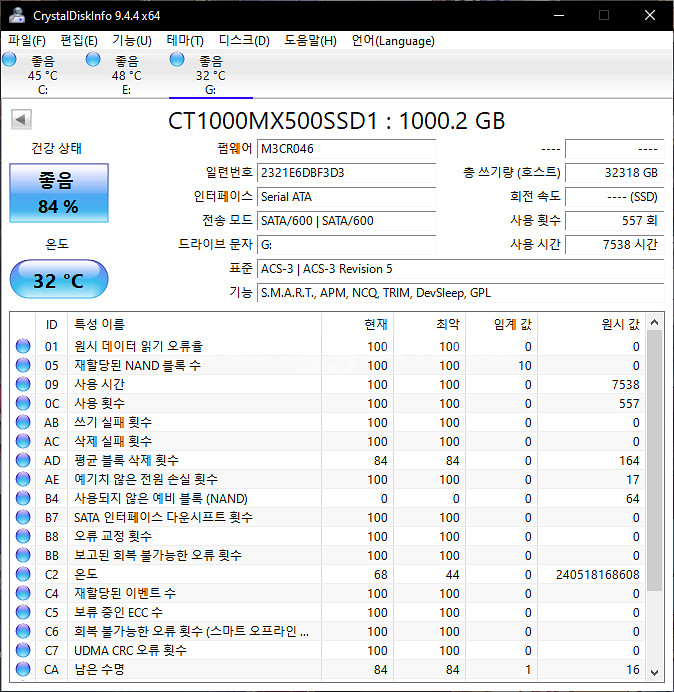Select the E: drive tab at 48 °C
The height and width of the screenshot is (692, 674).
(x=126, y=75)
